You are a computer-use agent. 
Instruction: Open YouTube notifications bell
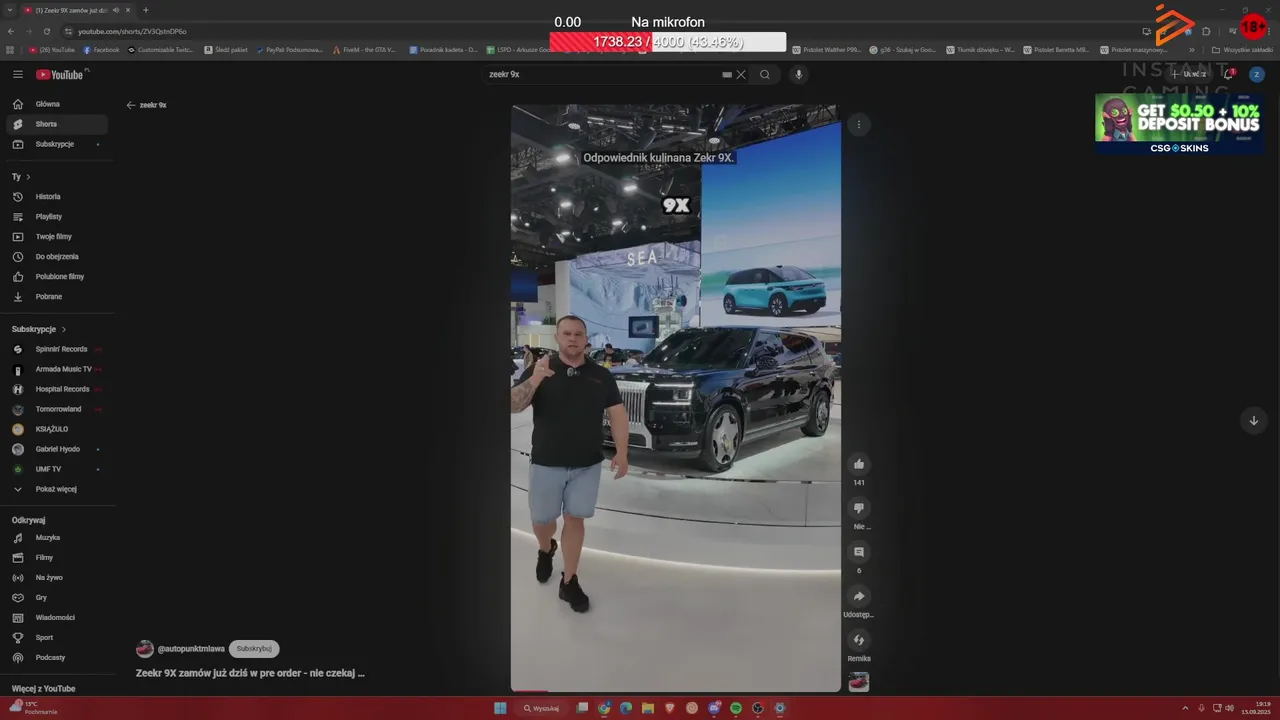click(x=1229, y=74)
